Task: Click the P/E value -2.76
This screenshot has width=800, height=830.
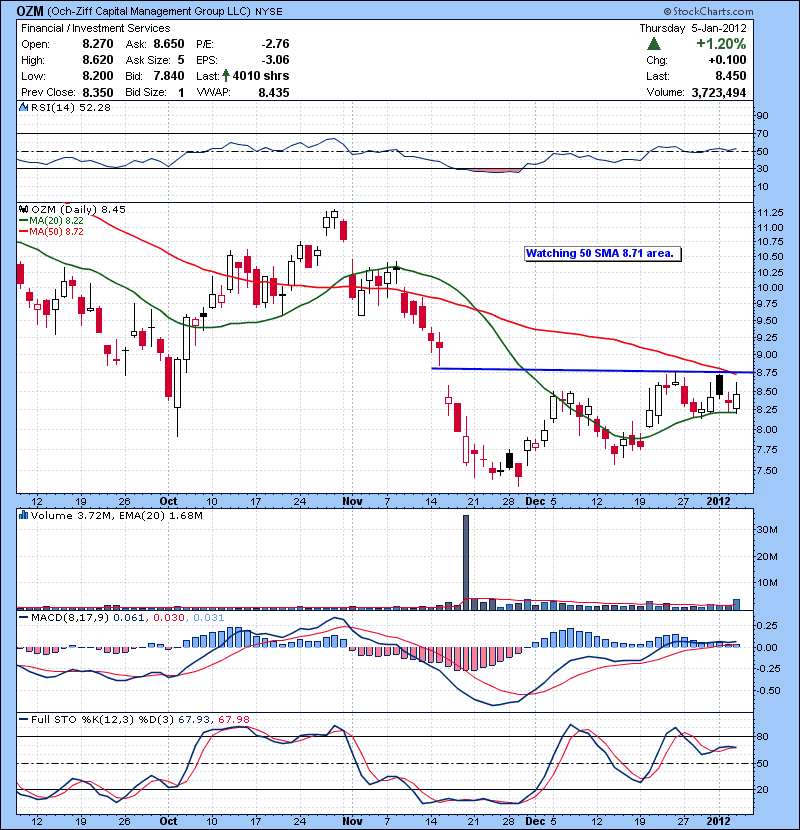Action: click(x=275, y=44)
